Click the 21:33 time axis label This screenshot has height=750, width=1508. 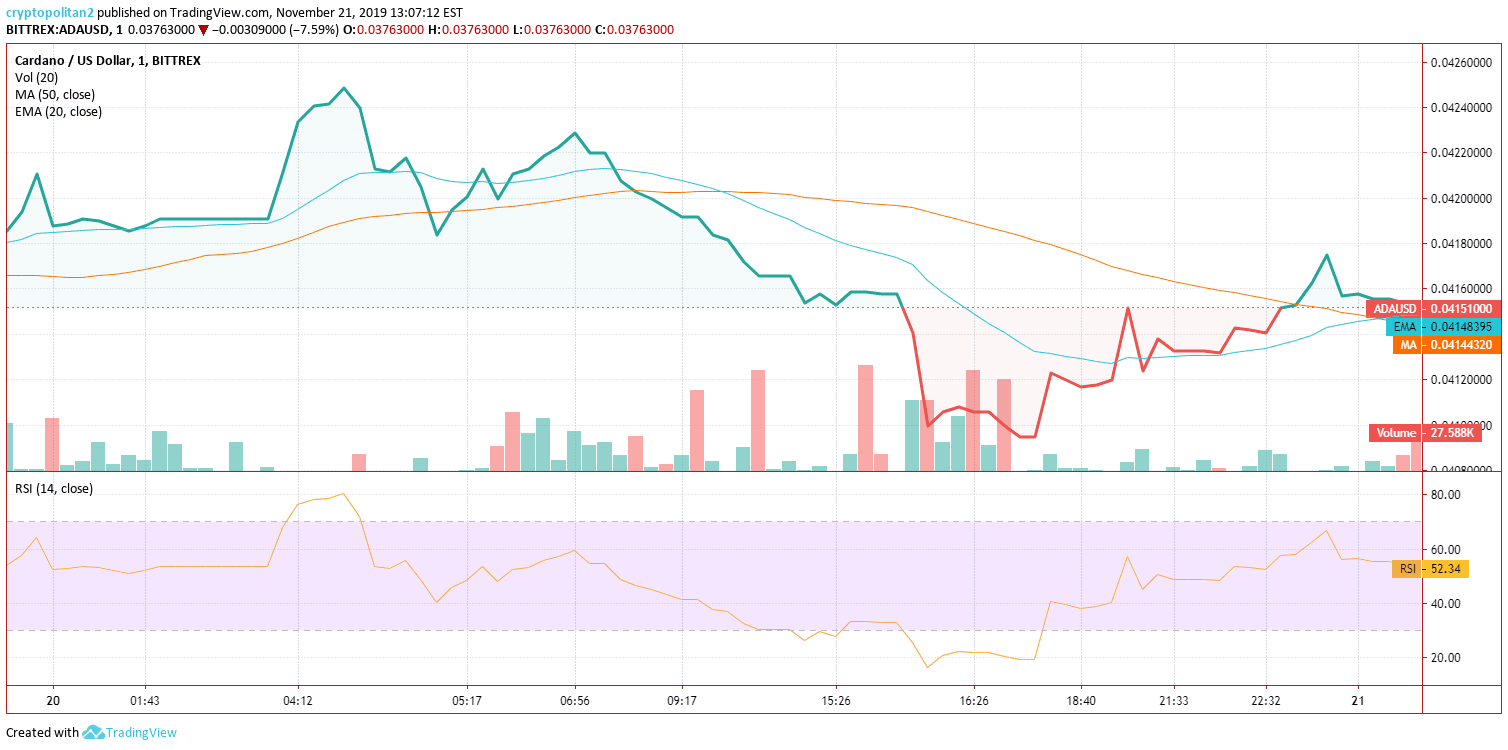click(x=1173, y=700)
